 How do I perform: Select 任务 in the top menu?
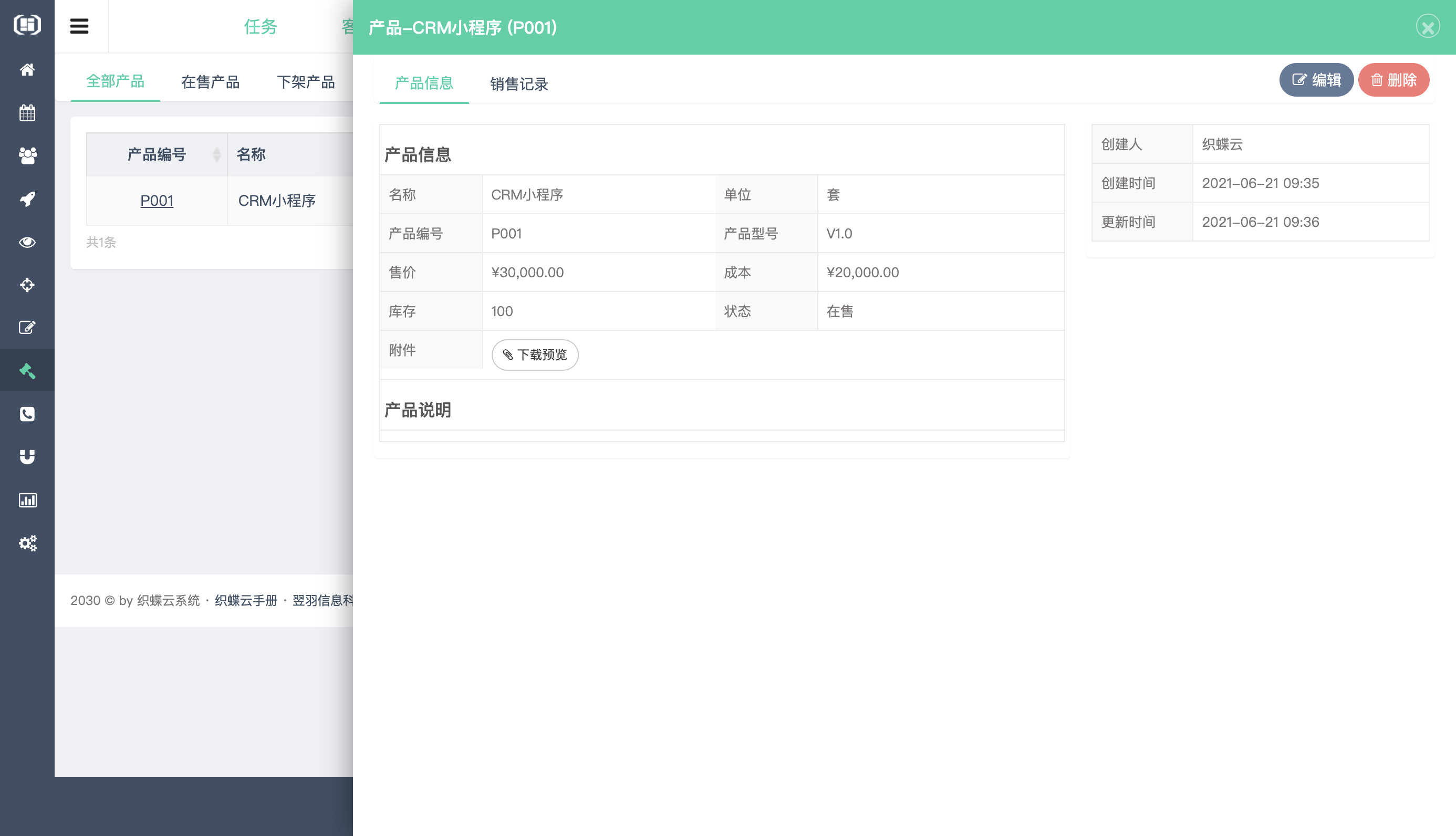point(260,26)
